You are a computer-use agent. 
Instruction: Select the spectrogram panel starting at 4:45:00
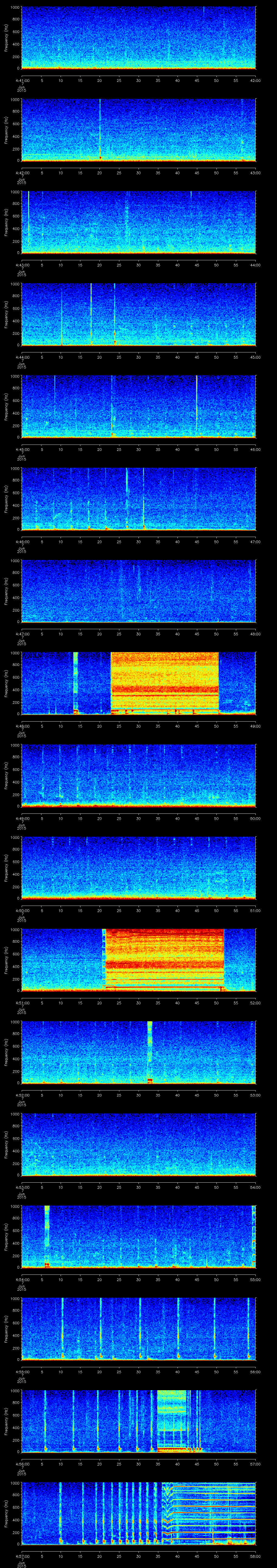point(138,407)
